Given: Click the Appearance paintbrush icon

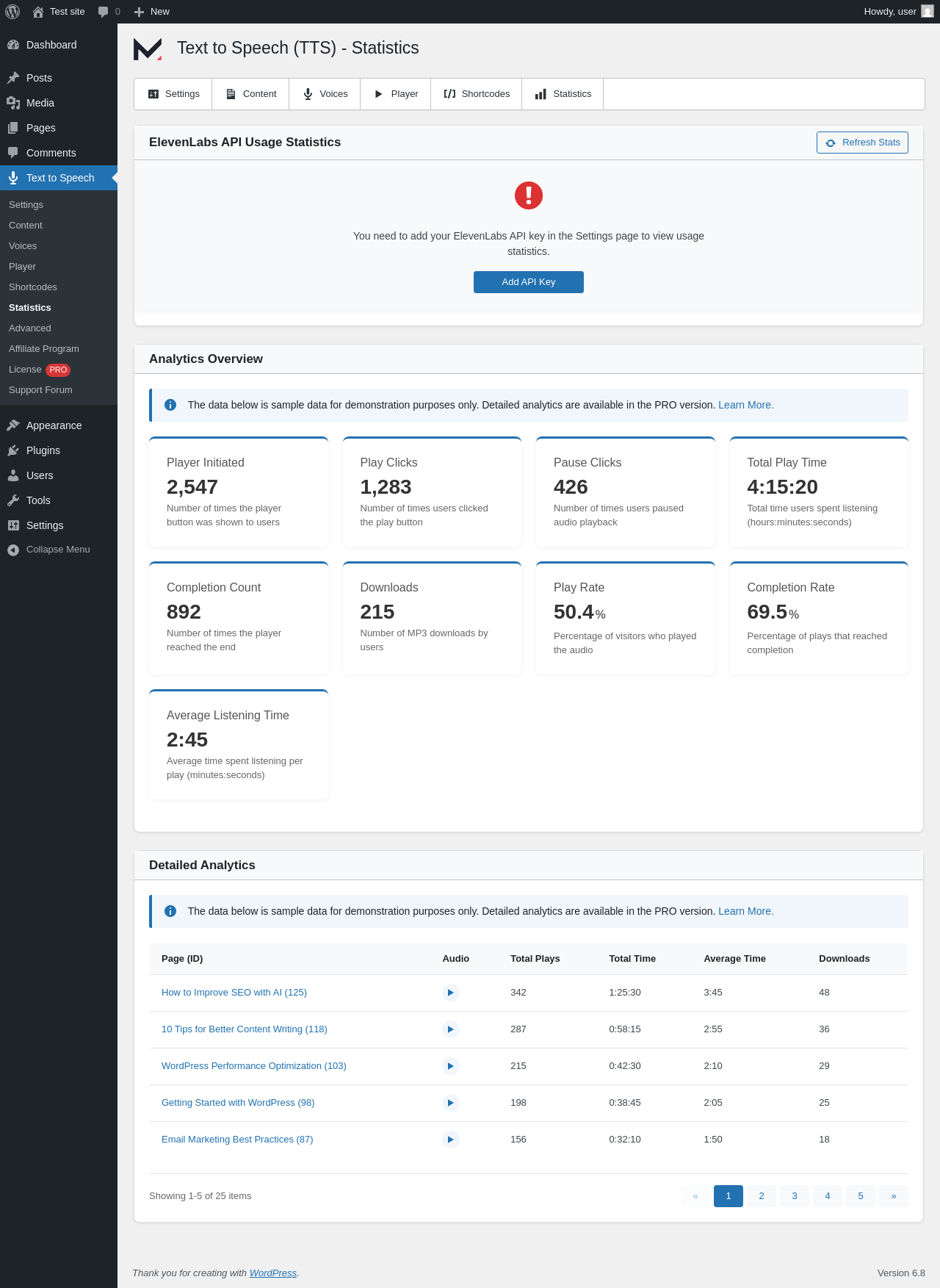Looking at the screenshot, I should 13,425.
